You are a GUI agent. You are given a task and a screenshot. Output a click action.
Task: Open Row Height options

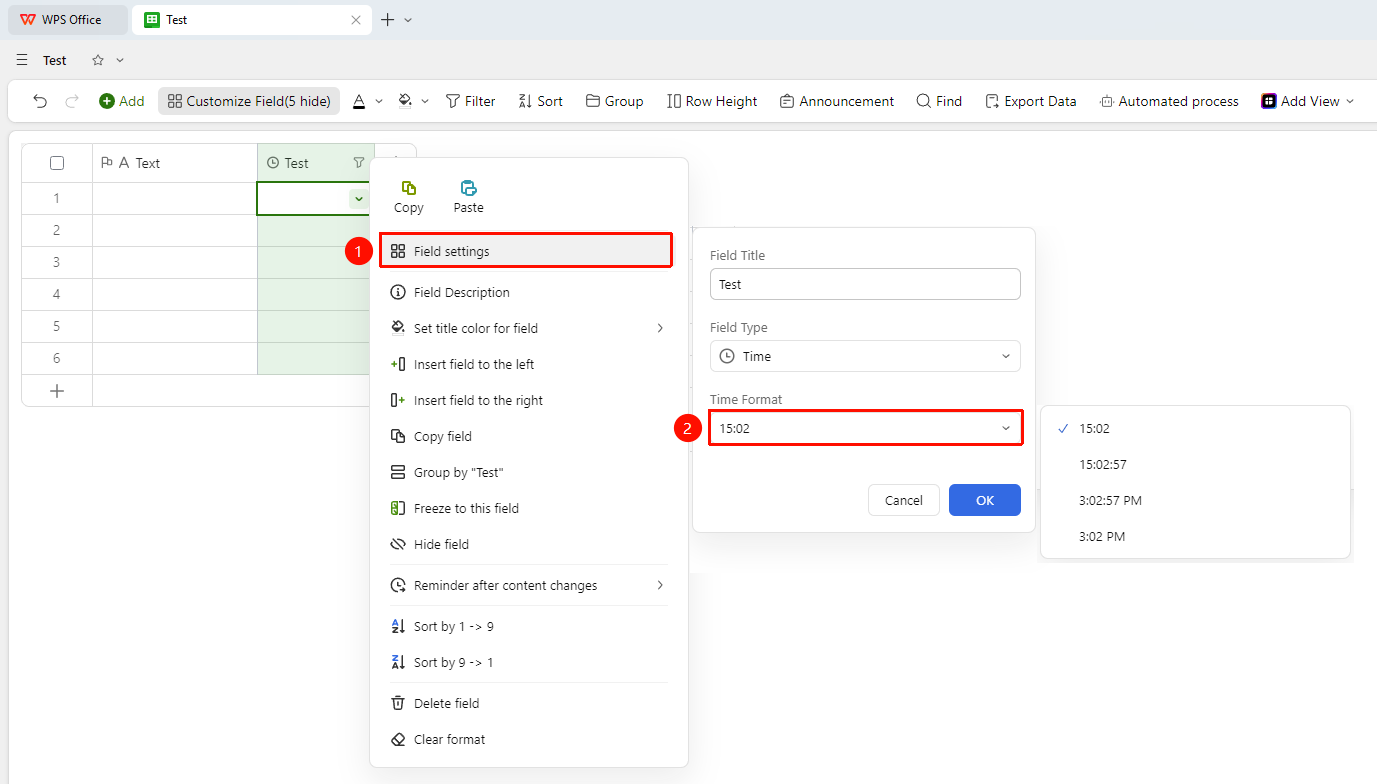712,101
